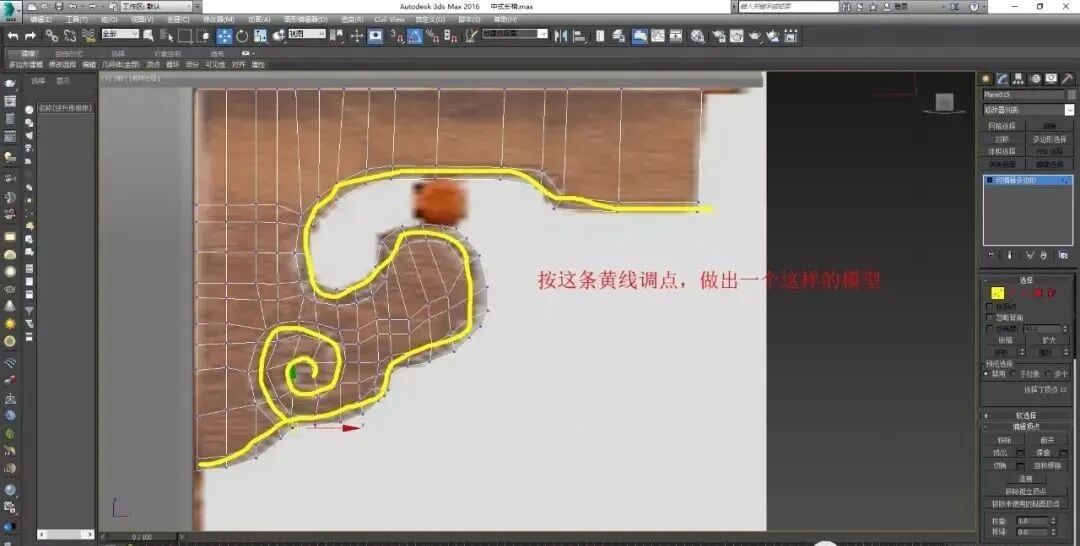Click the 连接 connect button
This screenshot has height=546, width=1080.
point(1026,478)
